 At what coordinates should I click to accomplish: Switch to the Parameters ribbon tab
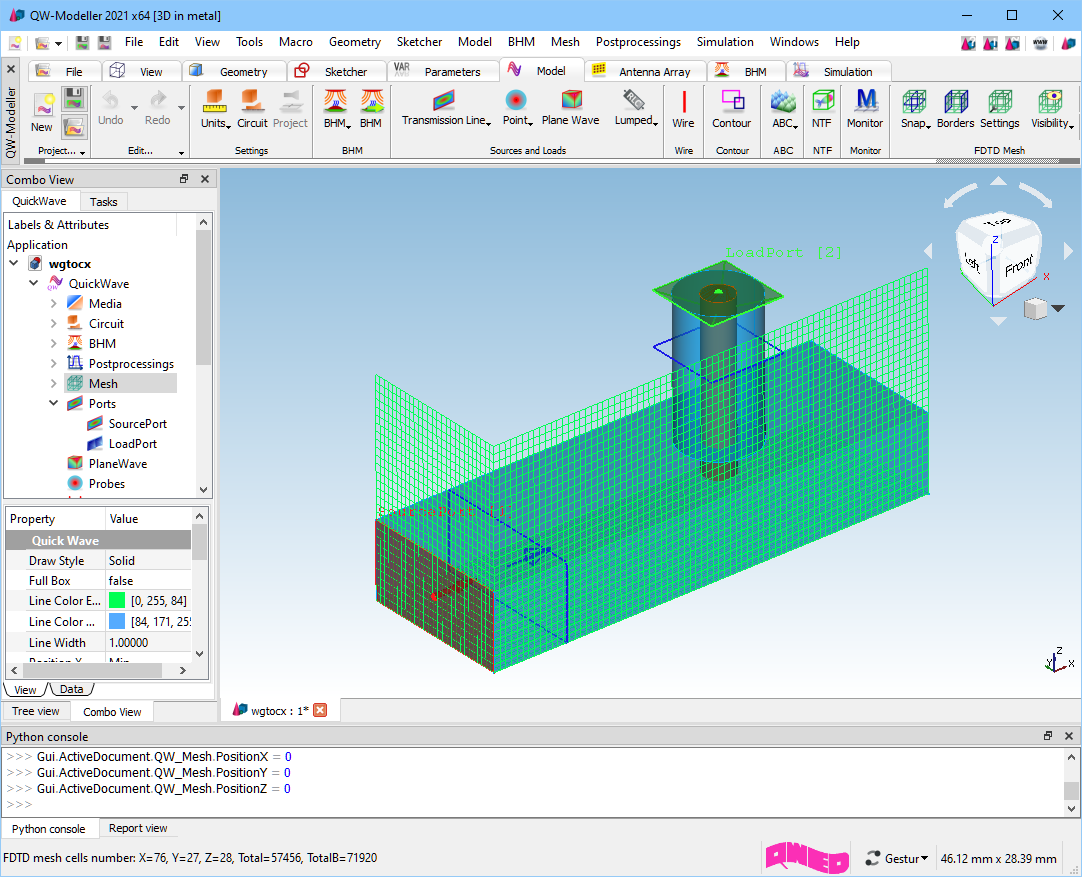tap(443, 71)
